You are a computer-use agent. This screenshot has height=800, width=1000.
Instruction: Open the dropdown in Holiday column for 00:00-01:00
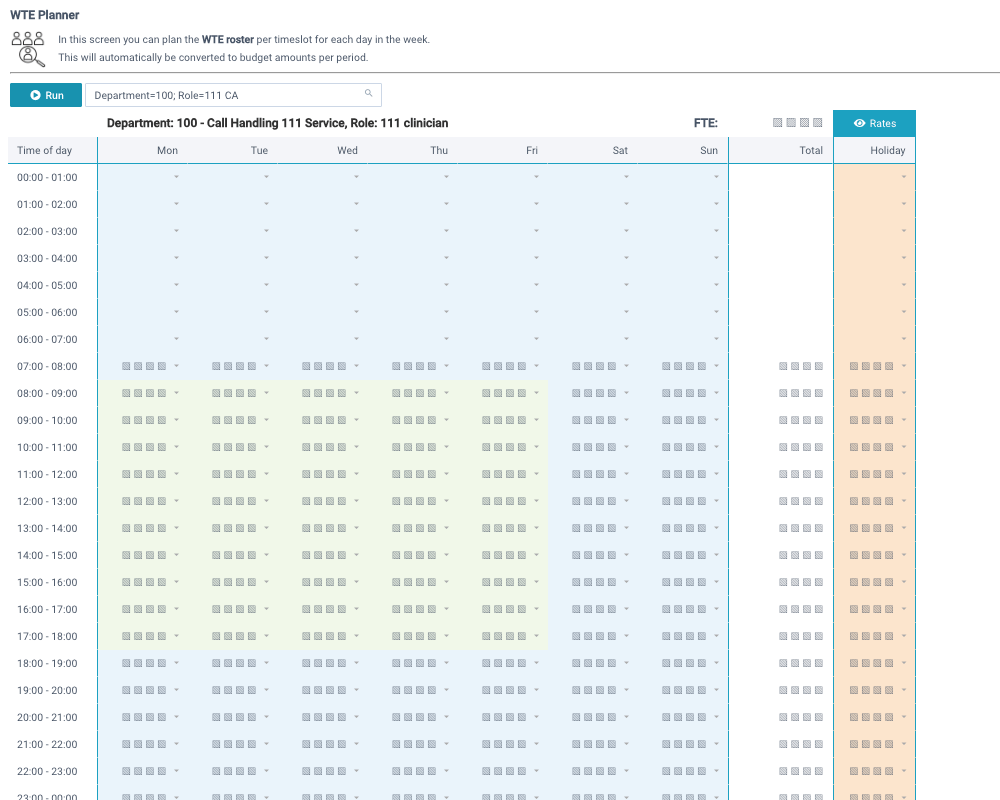904,176
